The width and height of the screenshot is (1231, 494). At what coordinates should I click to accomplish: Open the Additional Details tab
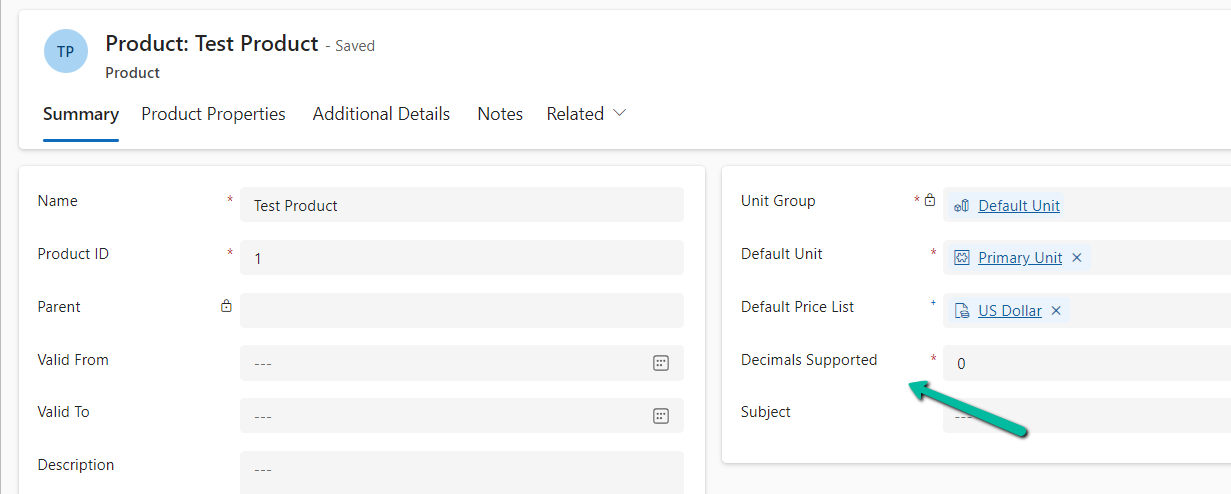tap(381, 114)
